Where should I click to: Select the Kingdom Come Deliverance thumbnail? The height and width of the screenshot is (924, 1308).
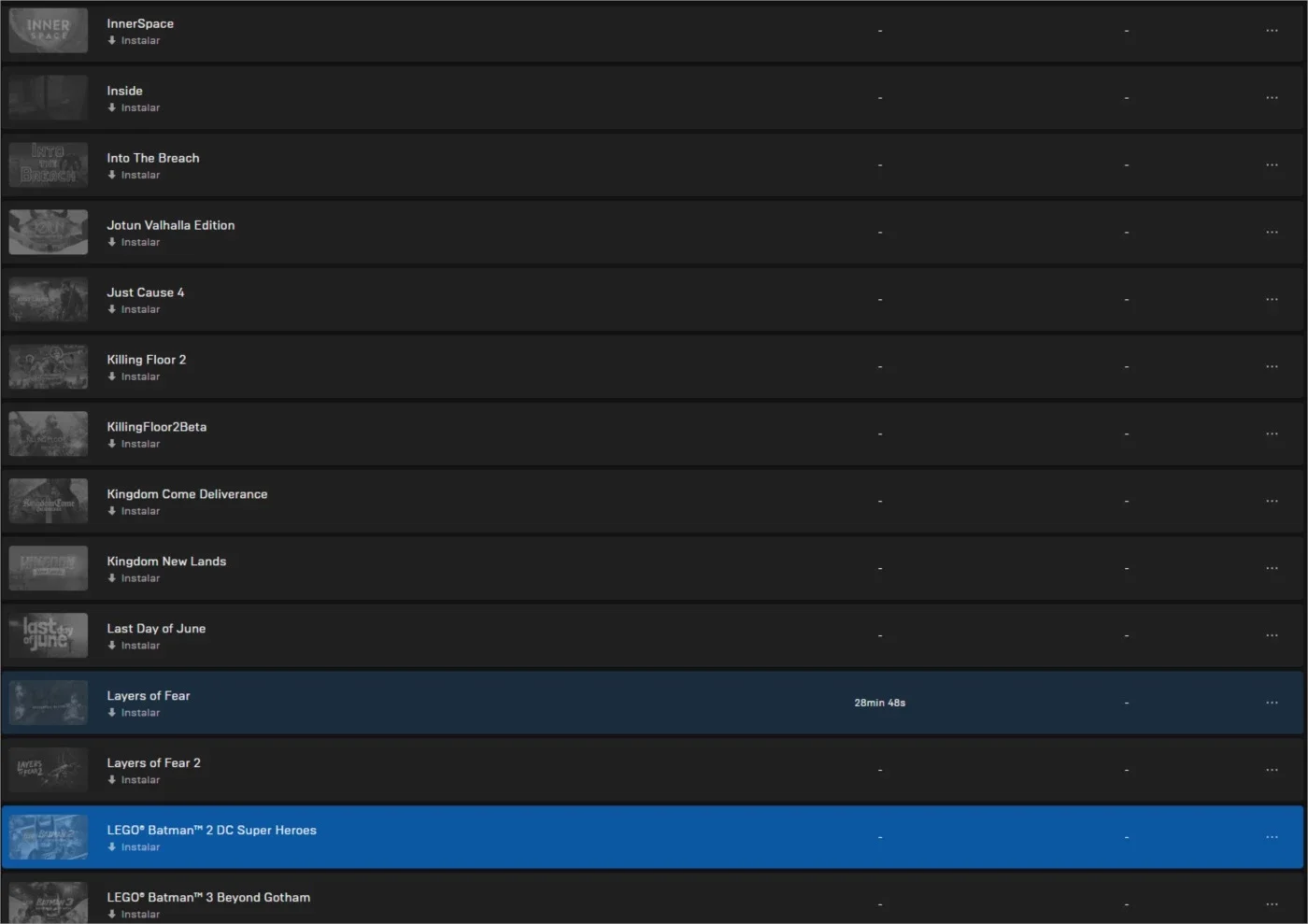(49, 502)
